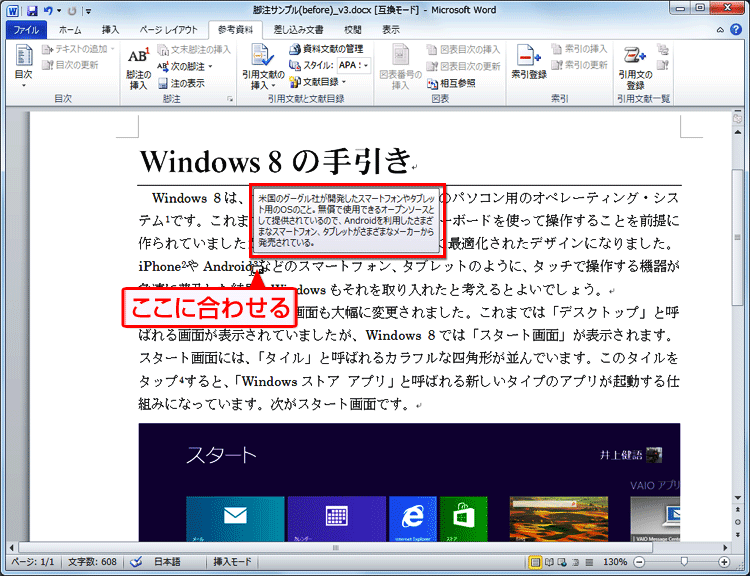Open 資料文献の管理
Screen dimensions: 750x576
pos(326,49)
